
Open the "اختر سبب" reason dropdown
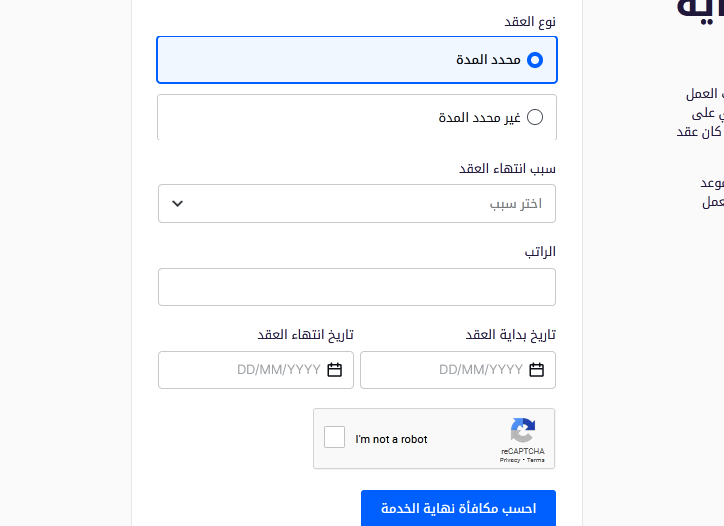pyautogui.click(x=357, y=204)
